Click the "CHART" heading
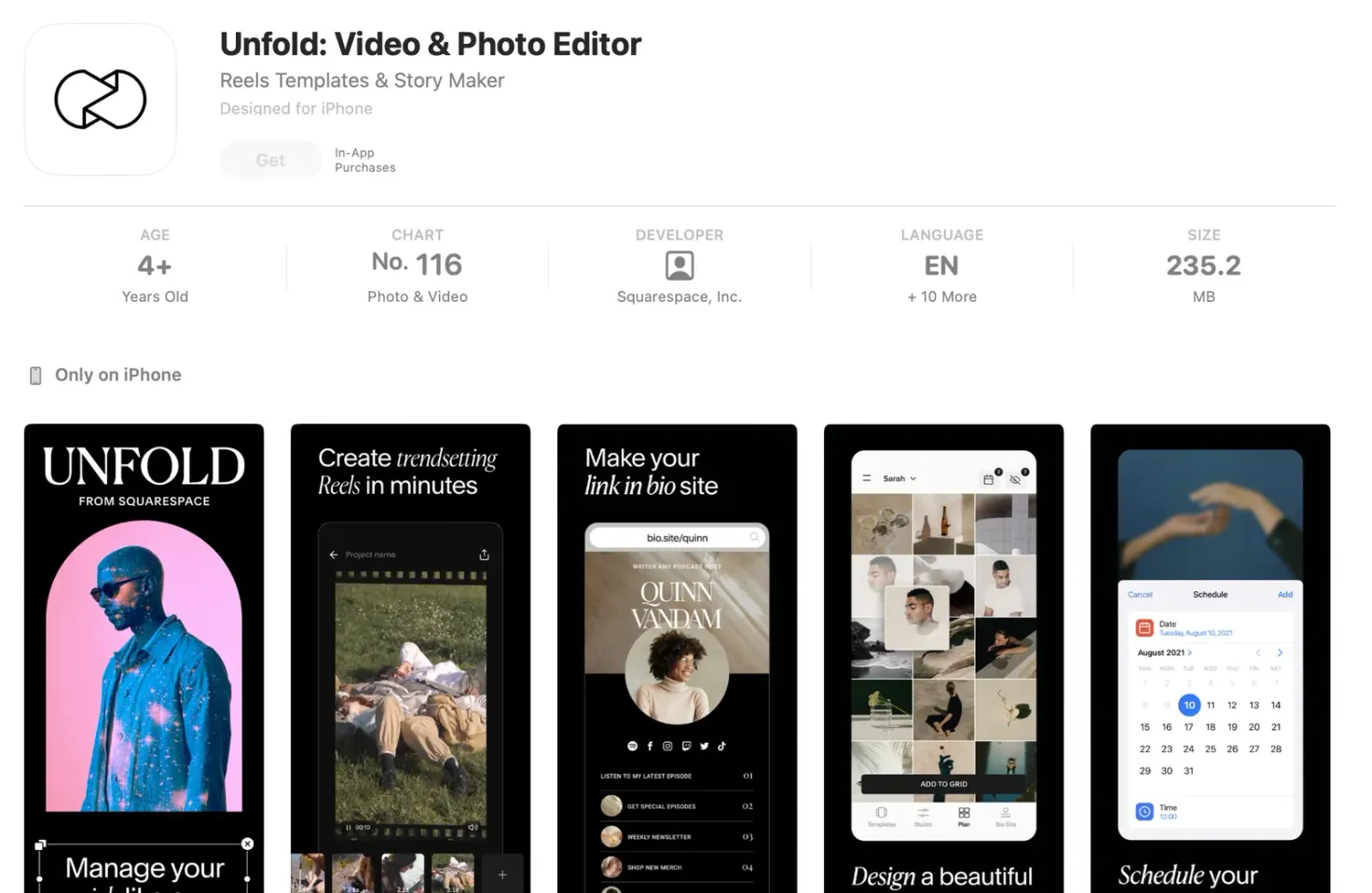The width and height of the screenshot is (1372, 893). click(x=418, y=235)
